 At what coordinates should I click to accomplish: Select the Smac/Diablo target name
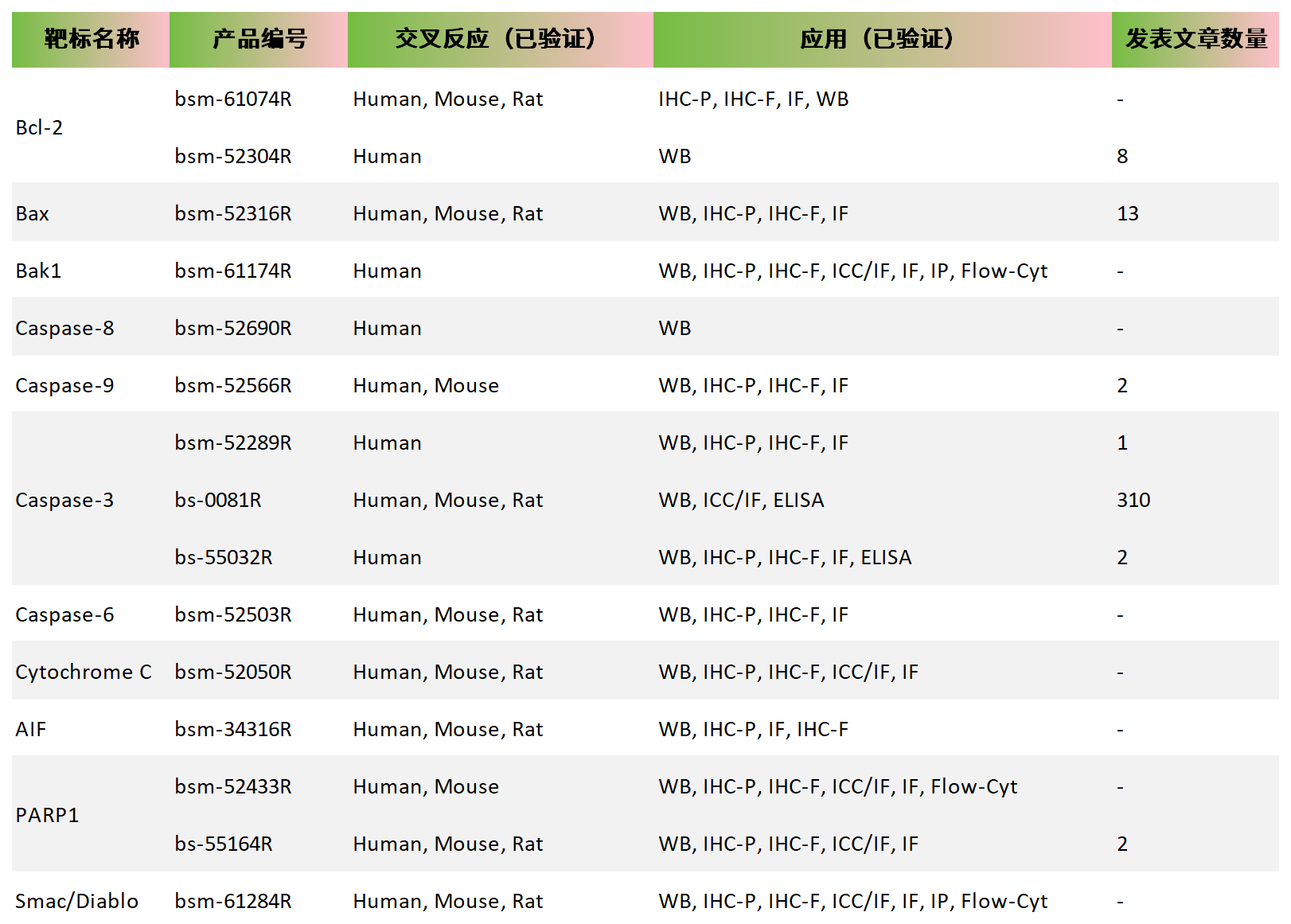coord(77,902)
